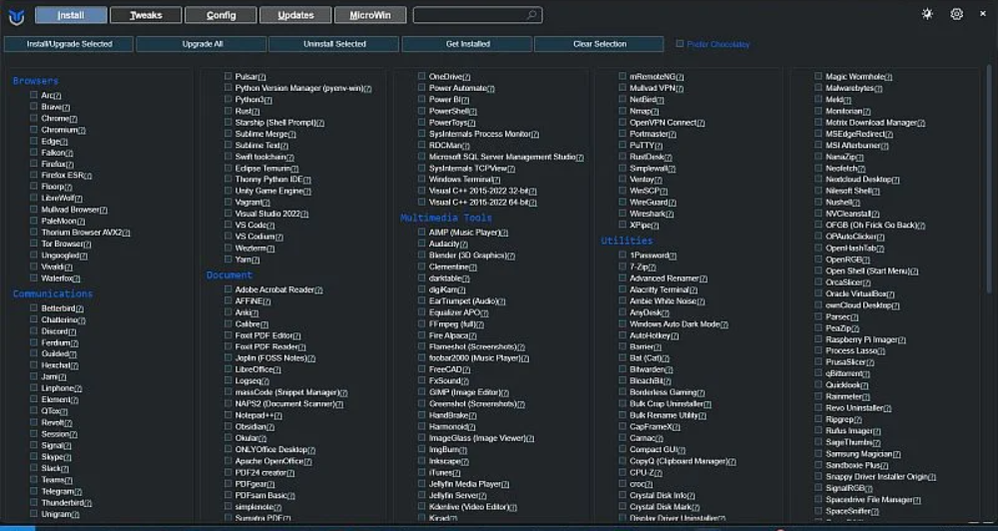Select the VS Code checkbox
This screenshot has width=998, height=531.
click(x=228, y=224)
